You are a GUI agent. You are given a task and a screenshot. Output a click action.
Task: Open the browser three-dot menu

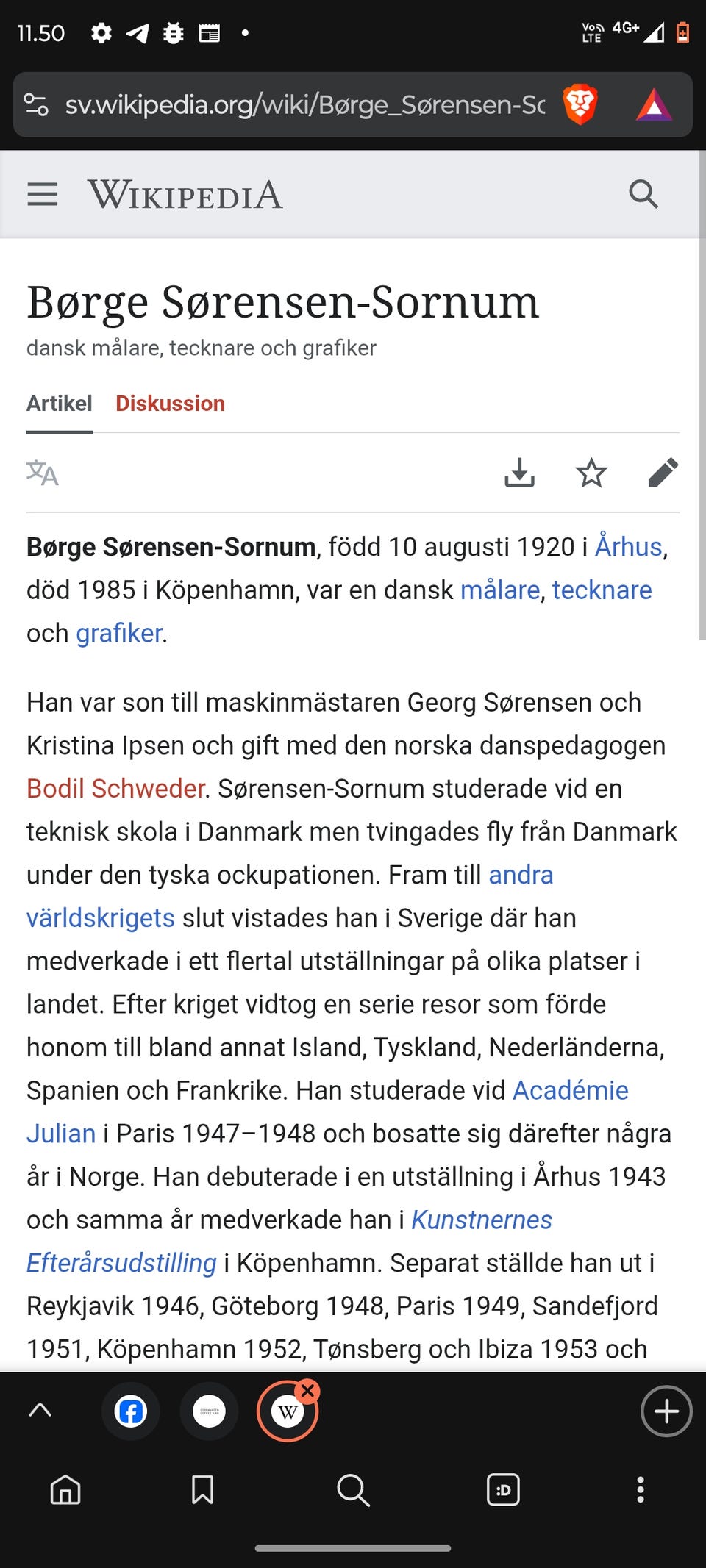tap(641, 1489)
